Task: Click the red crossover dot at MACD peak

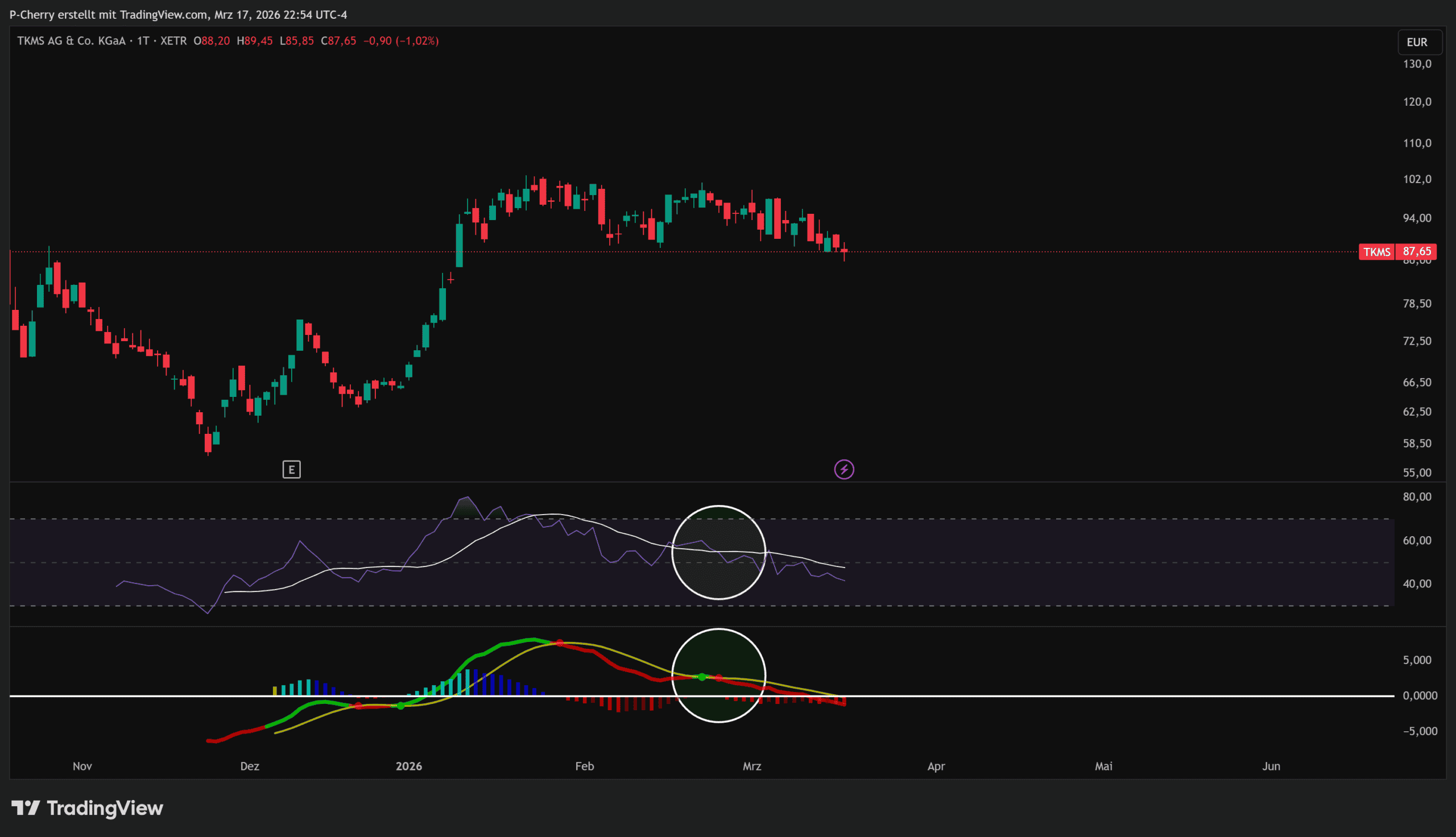Action: 559,643
